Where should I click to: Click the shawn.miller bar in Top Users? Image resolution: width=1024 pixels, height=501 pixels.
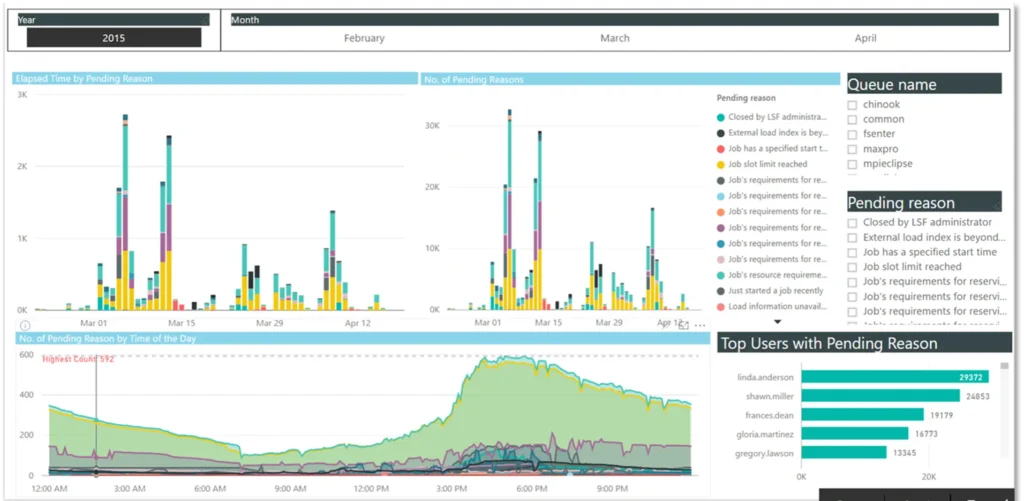880,396
